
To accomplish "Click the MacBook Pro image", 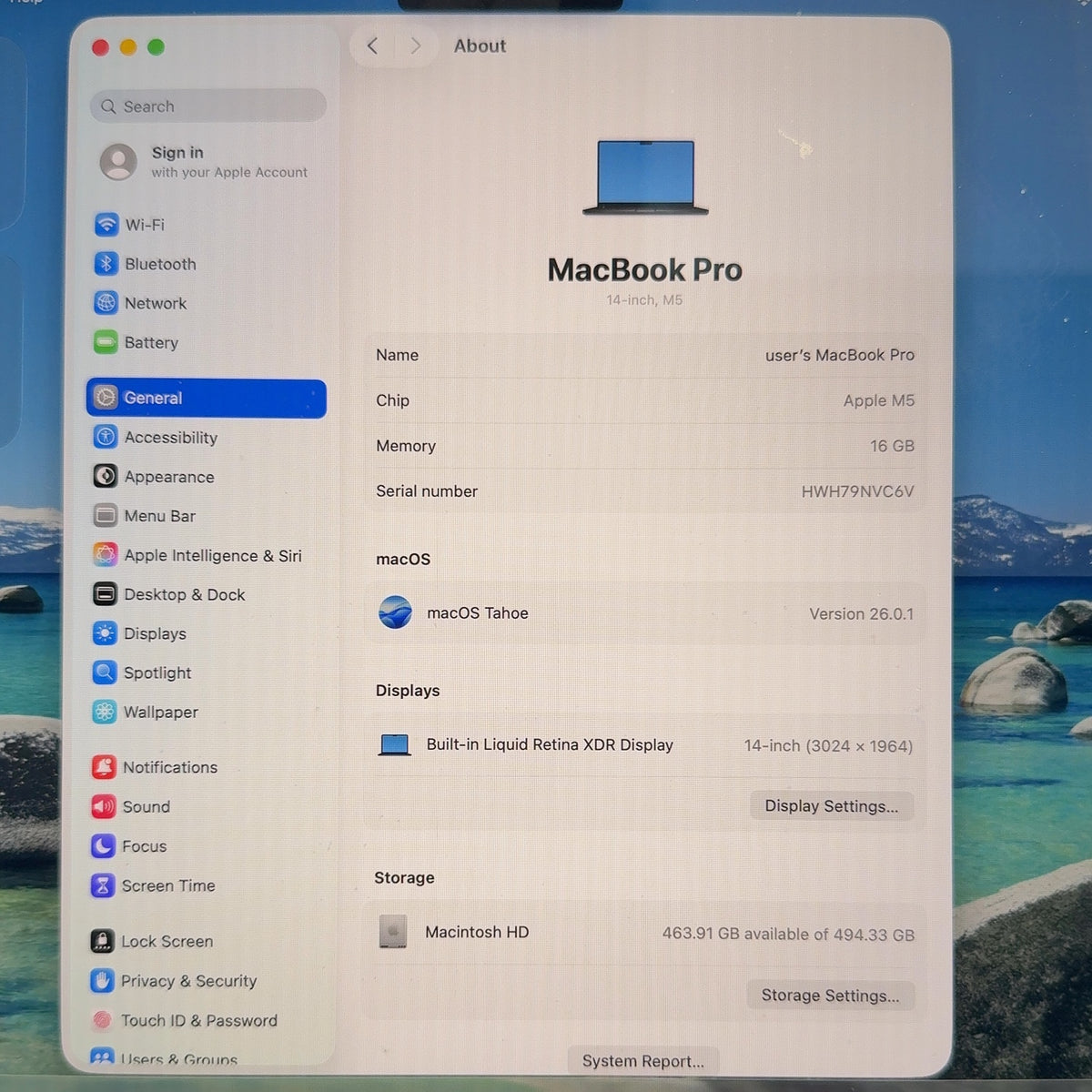I will tap(645, 178).
